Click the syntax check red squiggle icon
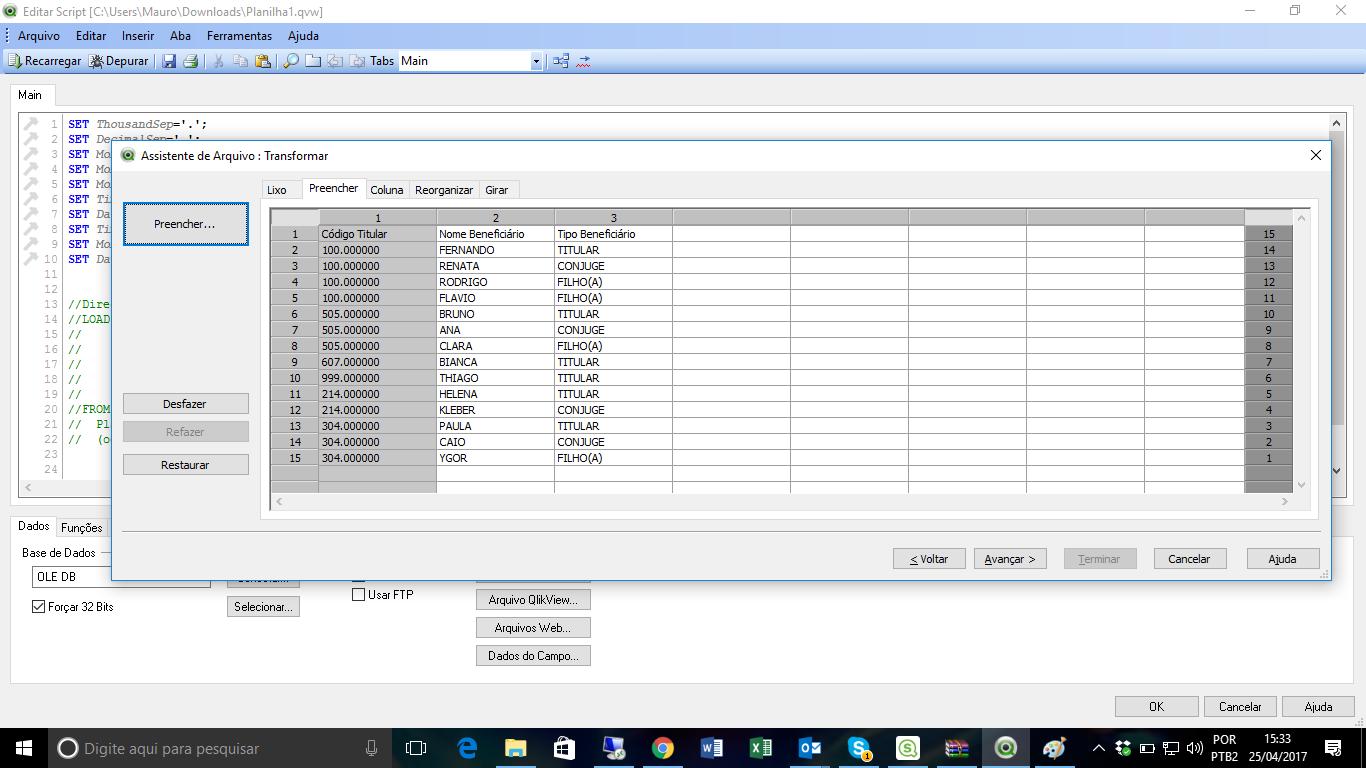The width and height of the screenshot is (1366, 768). click(584, 61)
